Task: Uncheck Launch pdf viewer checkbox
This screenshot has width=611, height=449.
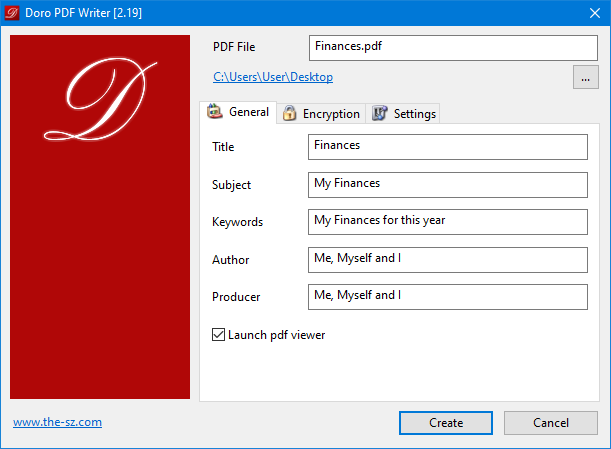Action: tap(219, 335)
